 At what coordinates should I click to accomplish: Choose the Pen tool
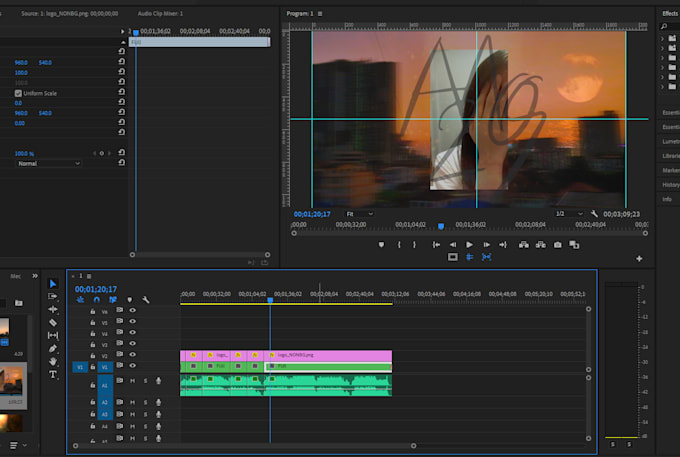tap(53, 348)
